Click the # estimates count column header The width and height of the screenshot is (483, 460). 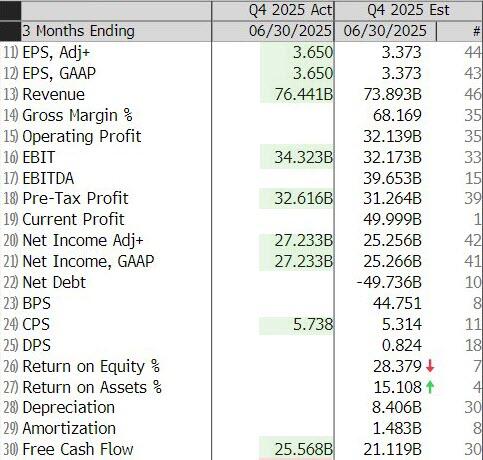[x=476, y=31]
